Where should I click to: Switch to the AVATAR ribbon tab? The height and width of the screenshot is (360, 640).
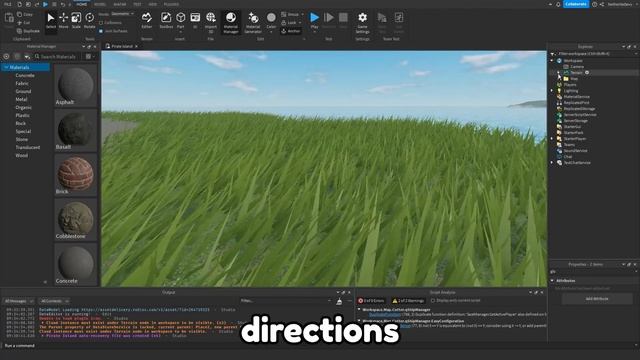(x=120, y=4)
